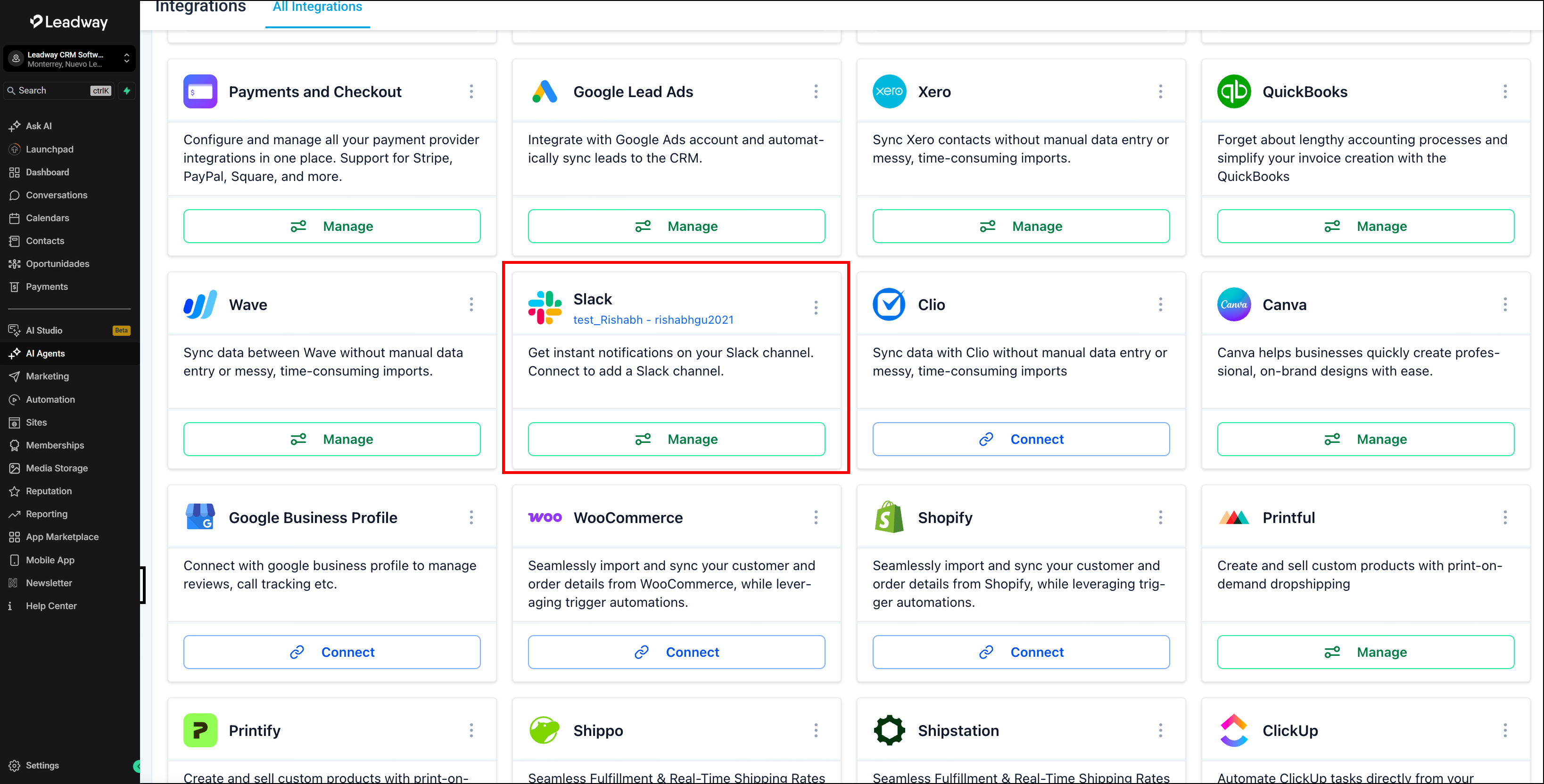Click the Leadway logo
This screenshot has height=784, width=1544.
(x=69, y=22)
